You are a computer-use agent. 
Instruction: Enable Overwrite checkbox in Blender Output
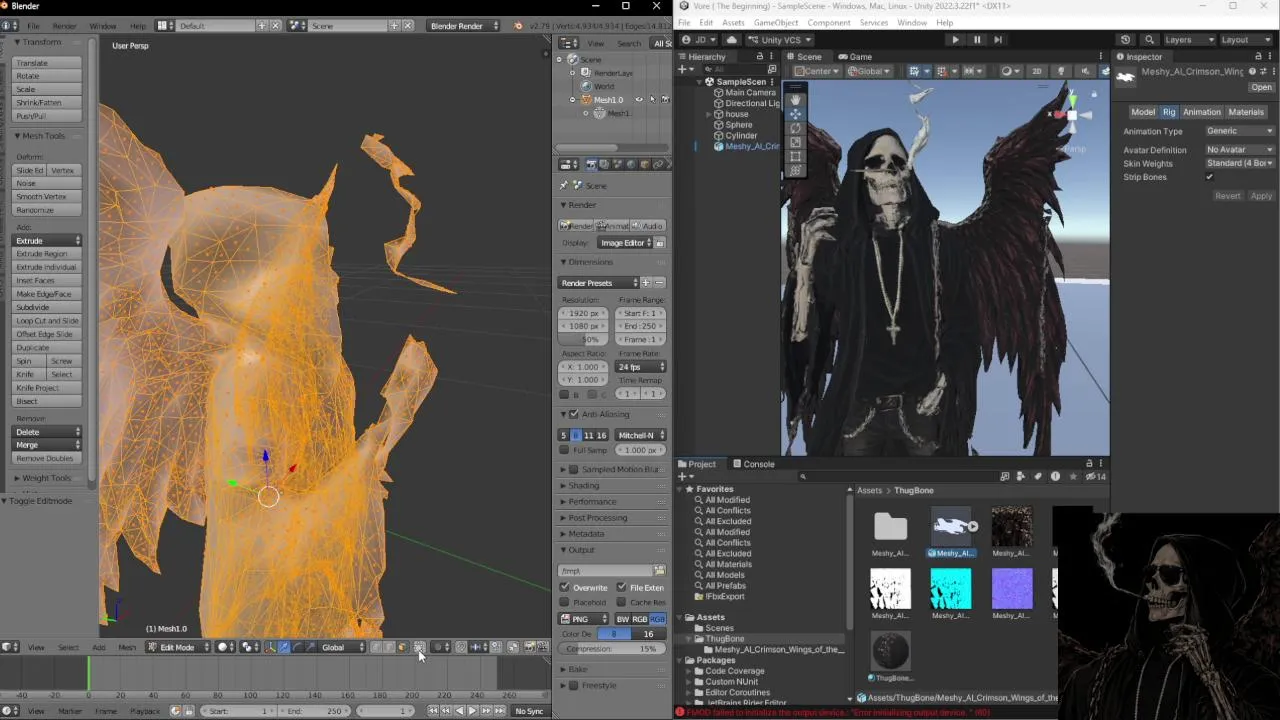565,587
